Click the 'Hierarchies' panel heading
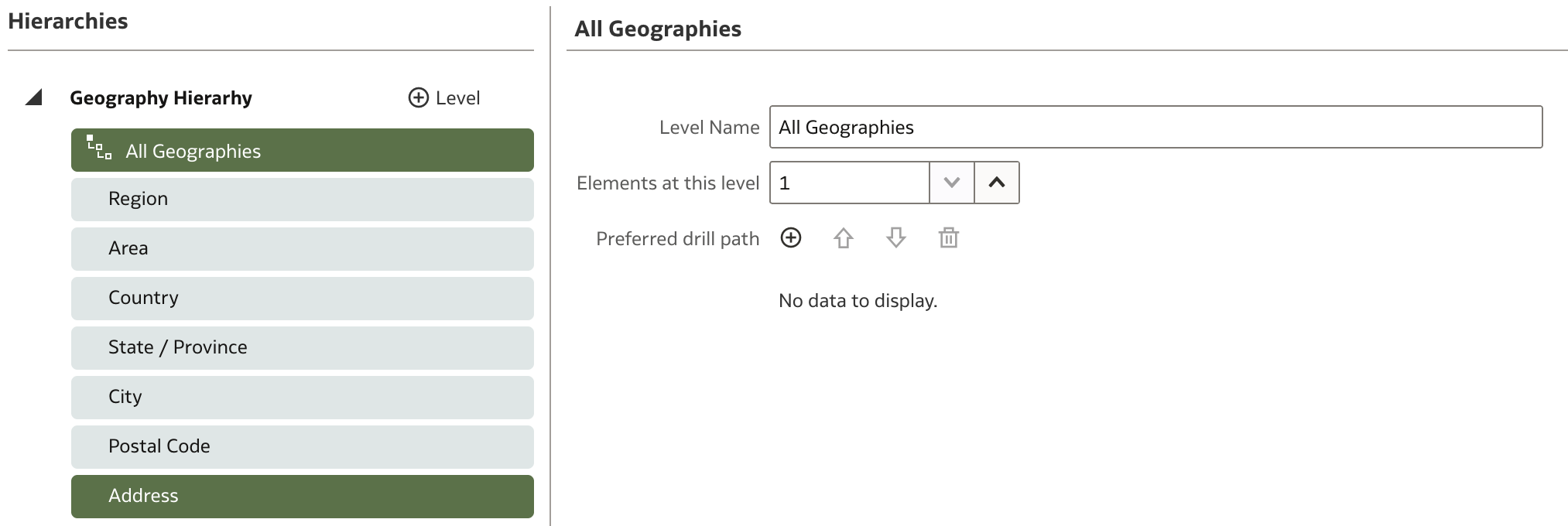1568x526 pixels. click(68, 21)
